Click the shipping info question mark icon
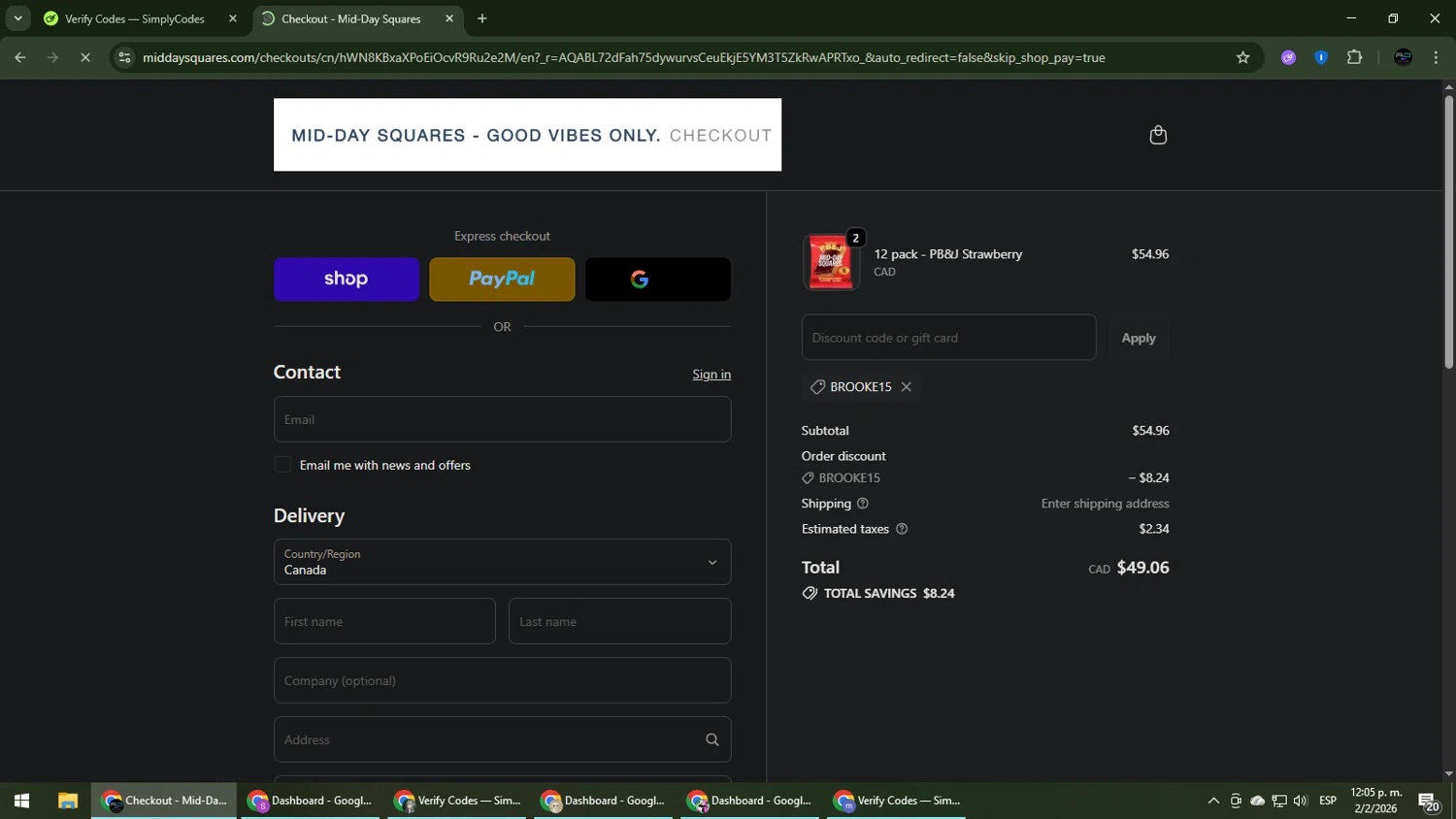Screen dimensions: 1456x819 click(x=862, y=504)
